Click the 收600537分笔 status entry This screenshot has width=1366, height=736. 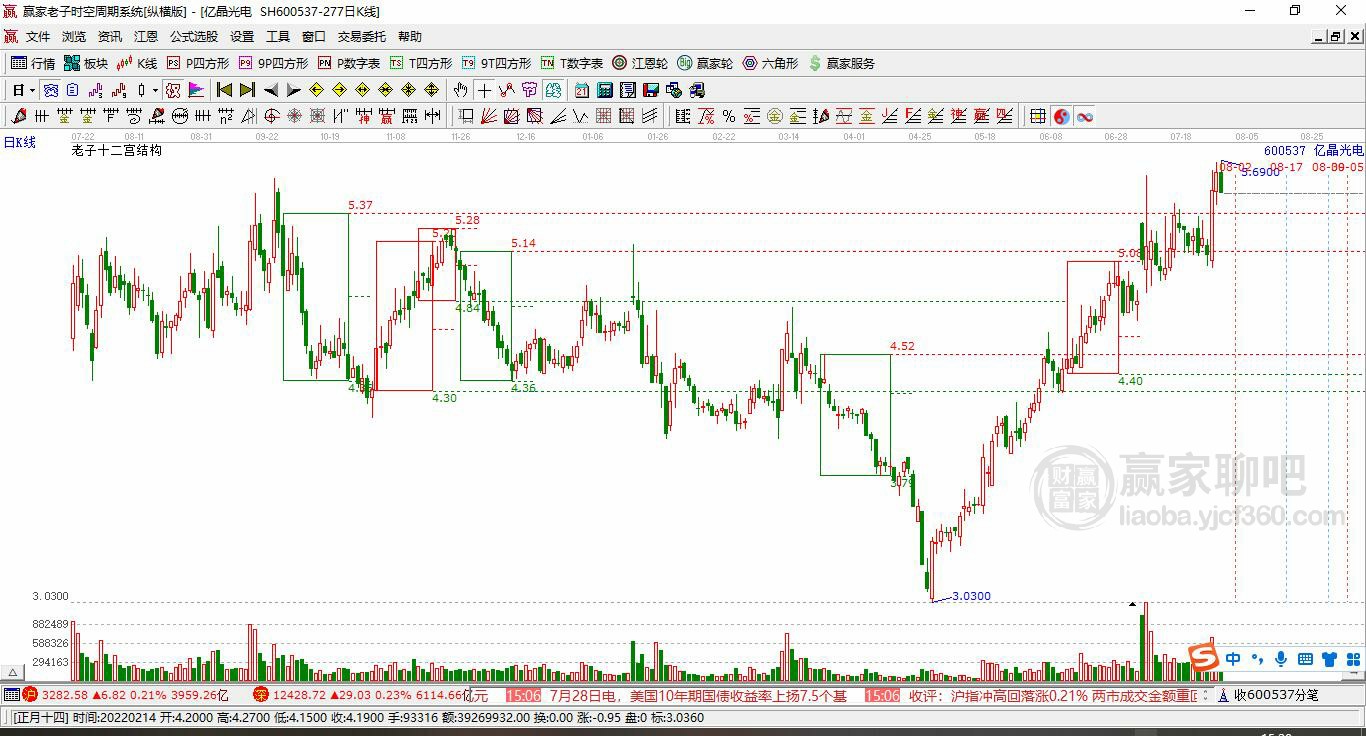pos(1275,695)
